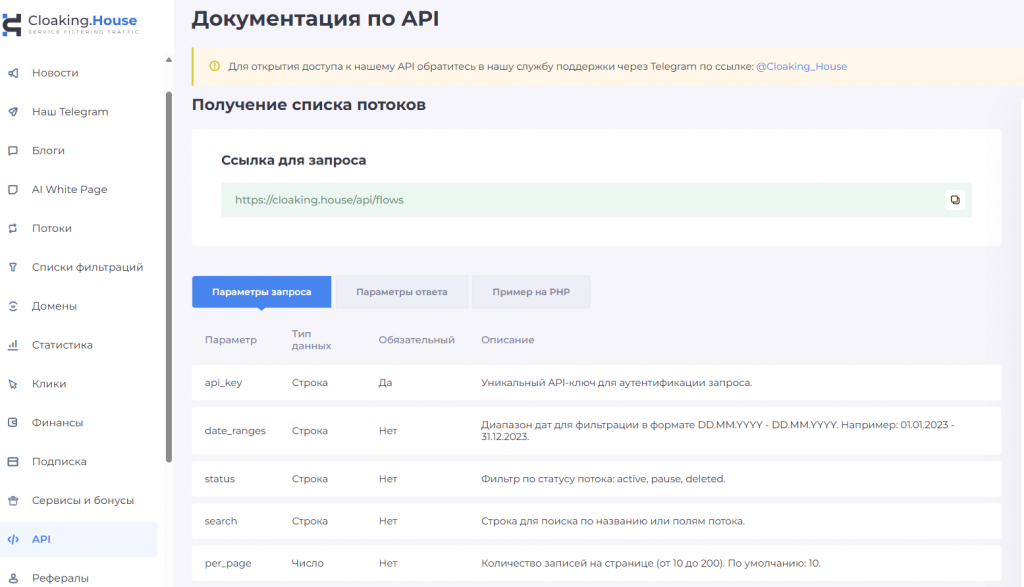Click the sidebar scrollbar up arrow
This screenshot has height=587, width=1024.
(168, 59)
